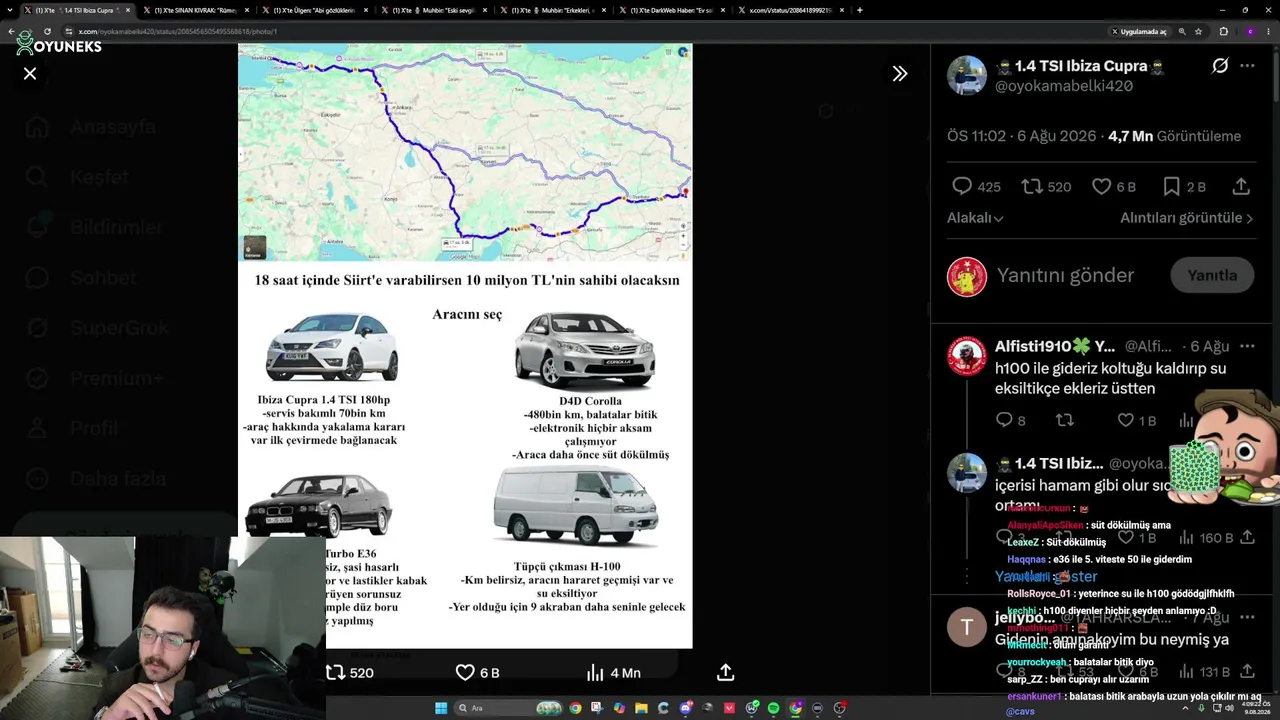Open a new browser tab

[x=860, y=10]
